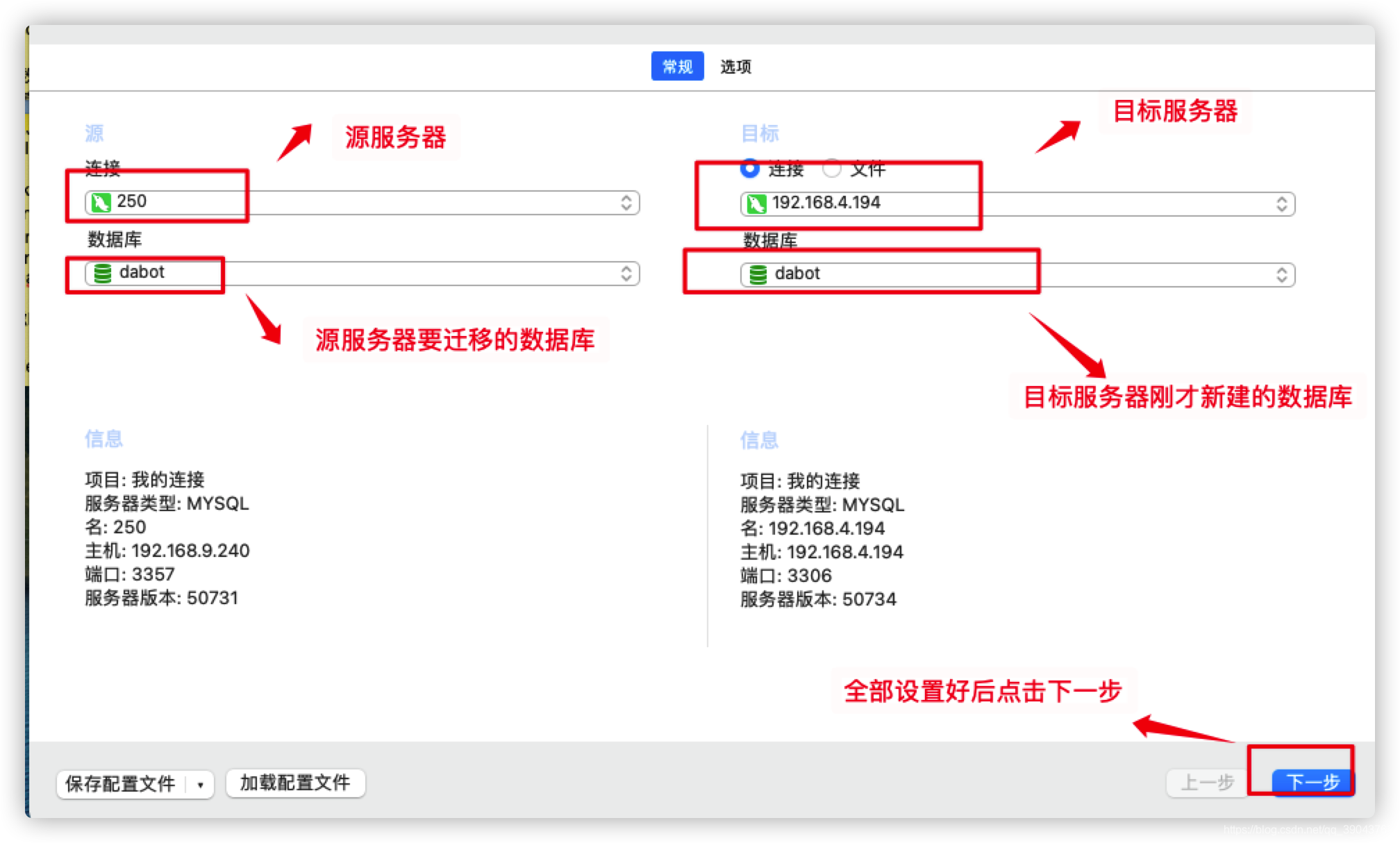Image resolution: width=1400 pixels, height=843 pixels.
Task: Click the green database icon in source dabot
Action: [102, 273]
